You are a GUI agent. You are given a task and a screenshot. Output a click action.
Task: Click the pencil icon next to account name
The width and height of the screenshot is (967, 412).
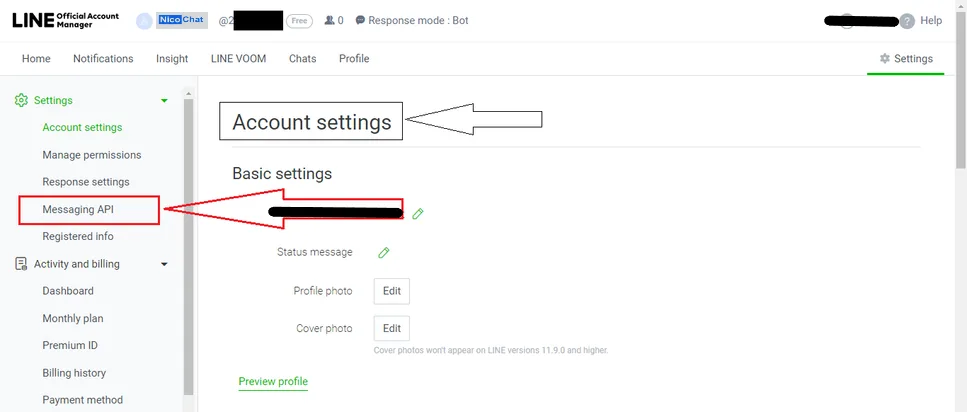click(418, 213)
